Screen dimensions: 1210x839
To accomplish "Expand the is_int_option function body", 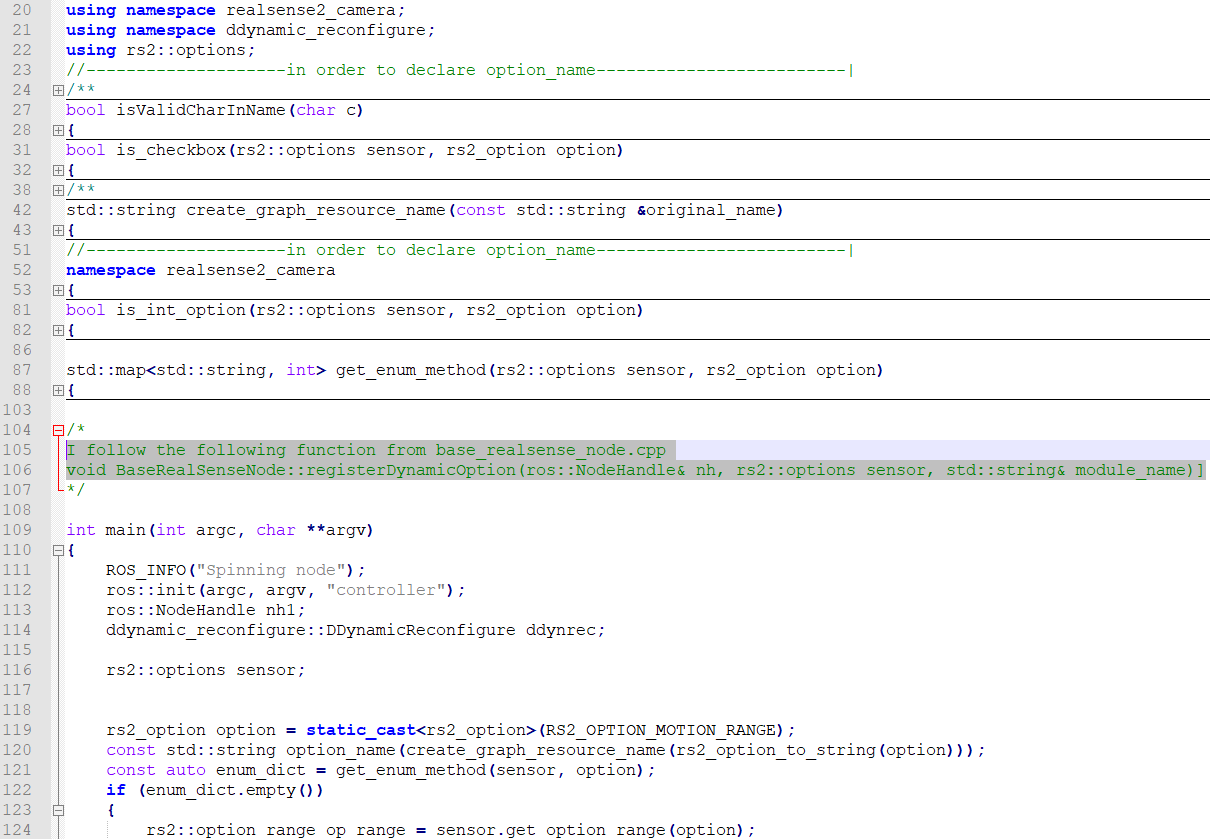I will pos(57,330).
